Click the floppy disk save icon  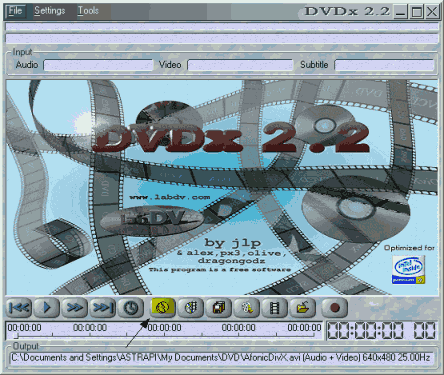218,307
